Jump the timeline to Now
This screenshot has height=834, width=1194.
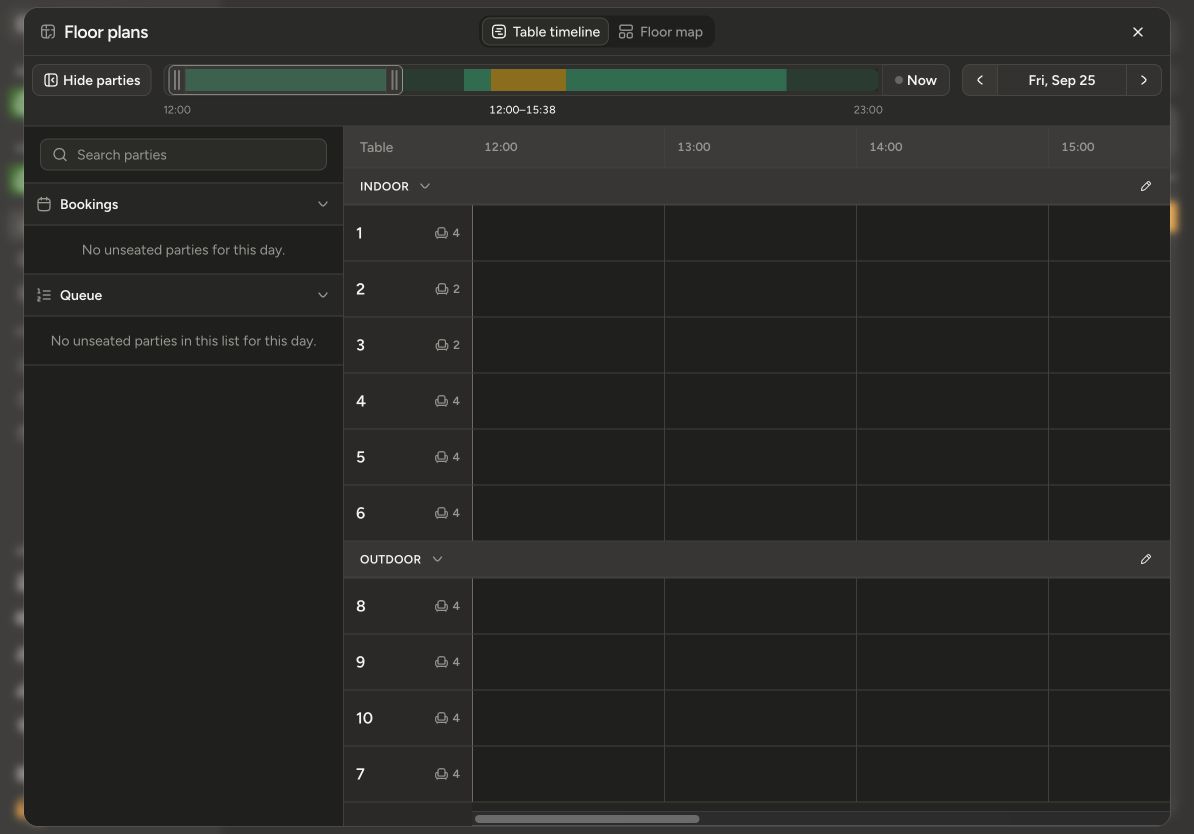coord(915,80)
